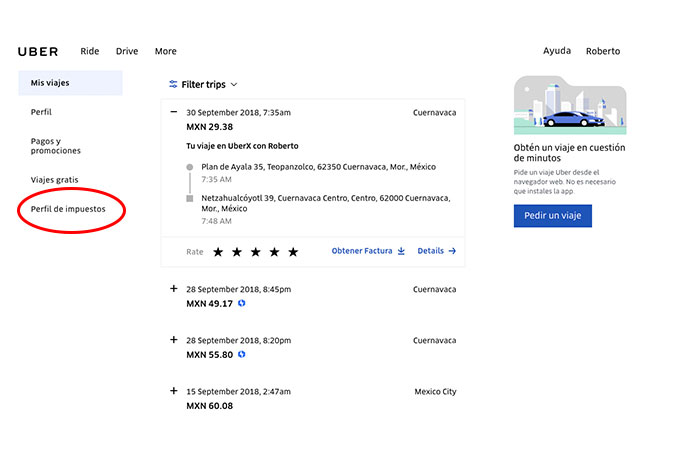Expand the 15 September 2018 trip
This screenshot has height=471, width=680.
point(173,391)
